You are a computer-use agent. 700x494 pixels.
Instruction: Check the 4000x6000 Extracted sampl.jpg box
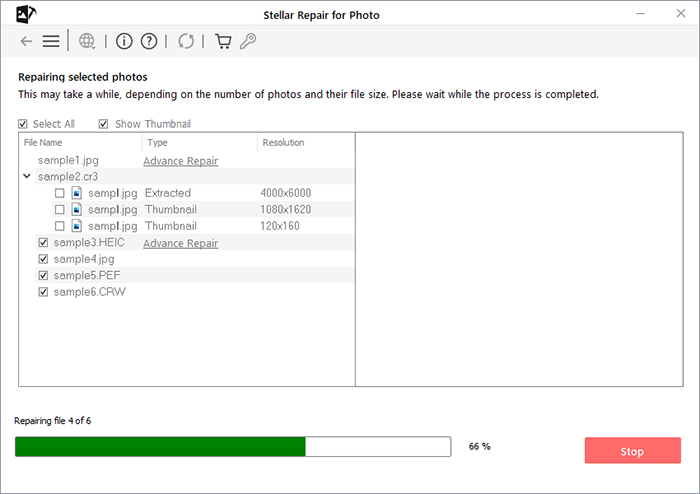coord(59,193)
